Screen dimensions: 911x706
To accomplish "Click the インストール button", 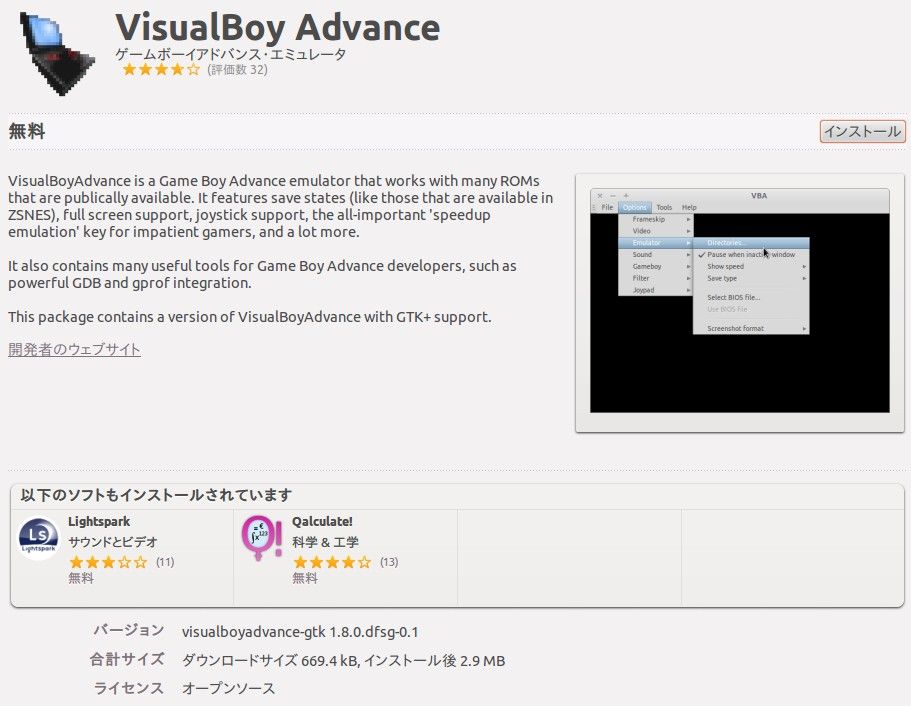I will pyautogui.click(x=862, y=131).
